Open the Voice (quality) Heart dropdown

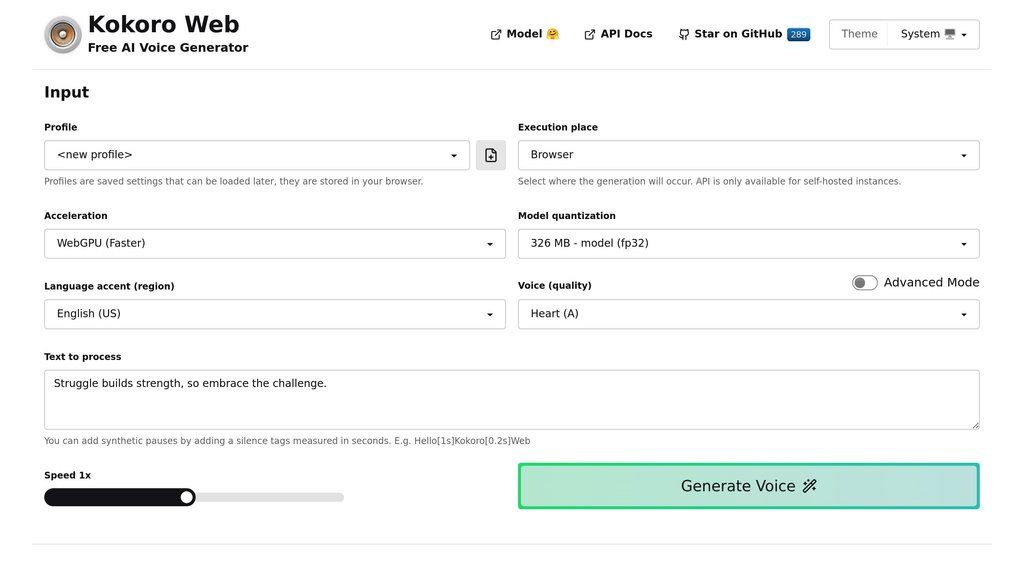point(748,313)
